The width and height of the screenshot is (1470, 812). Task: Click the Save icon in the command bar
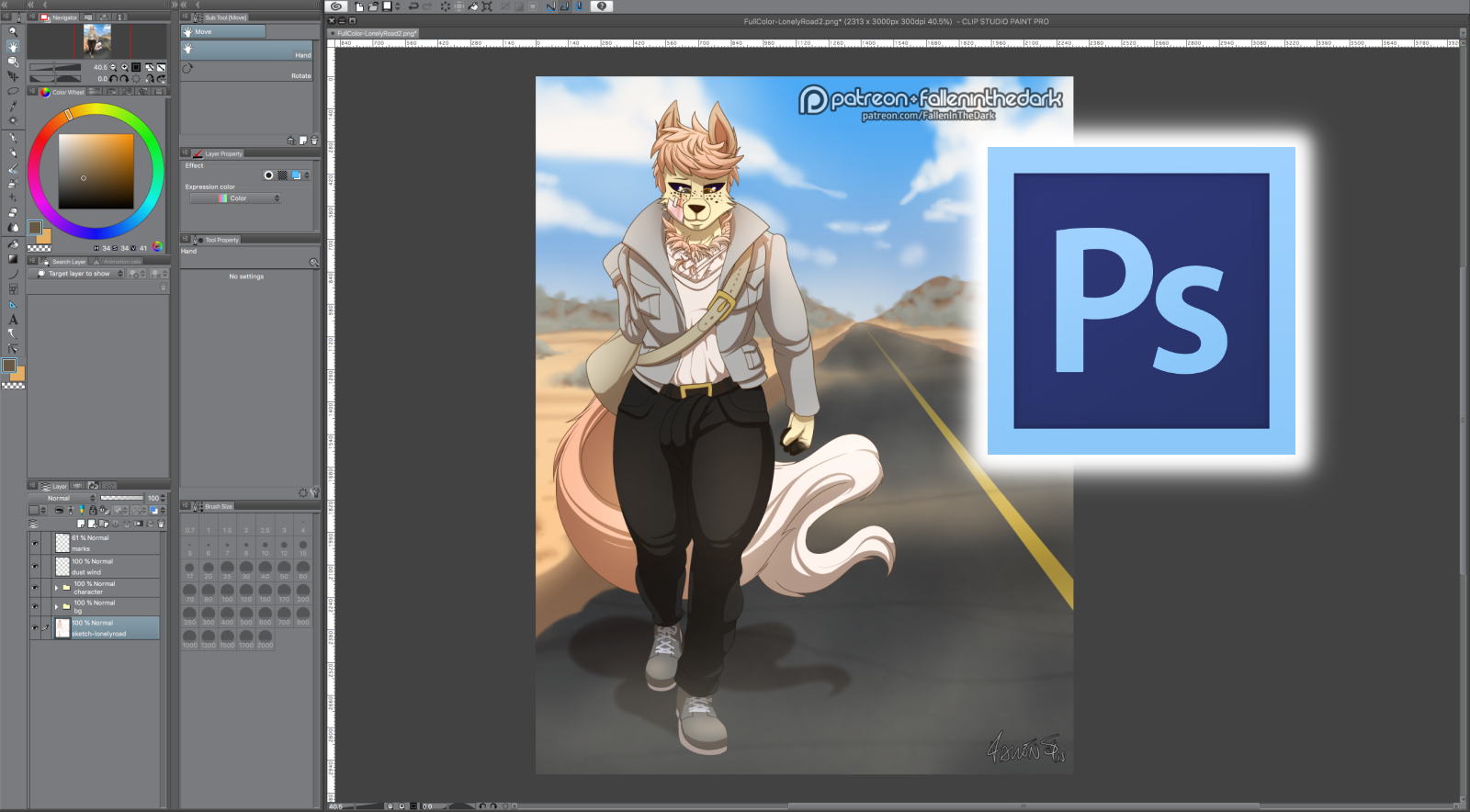[387, 6]
